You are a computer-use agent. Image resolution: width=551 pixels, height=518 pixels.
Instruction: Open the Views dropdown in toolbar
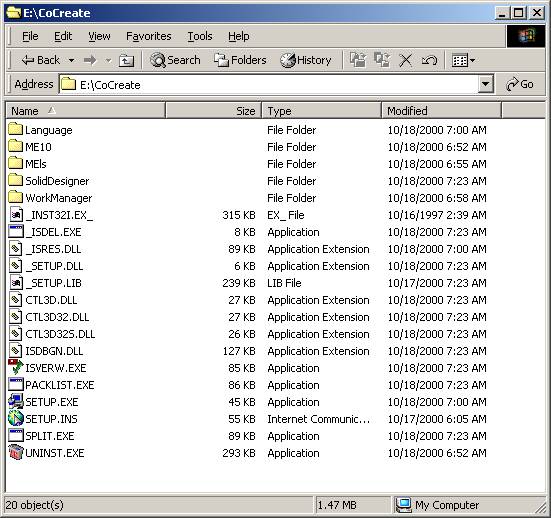click(x=464, y=60)
